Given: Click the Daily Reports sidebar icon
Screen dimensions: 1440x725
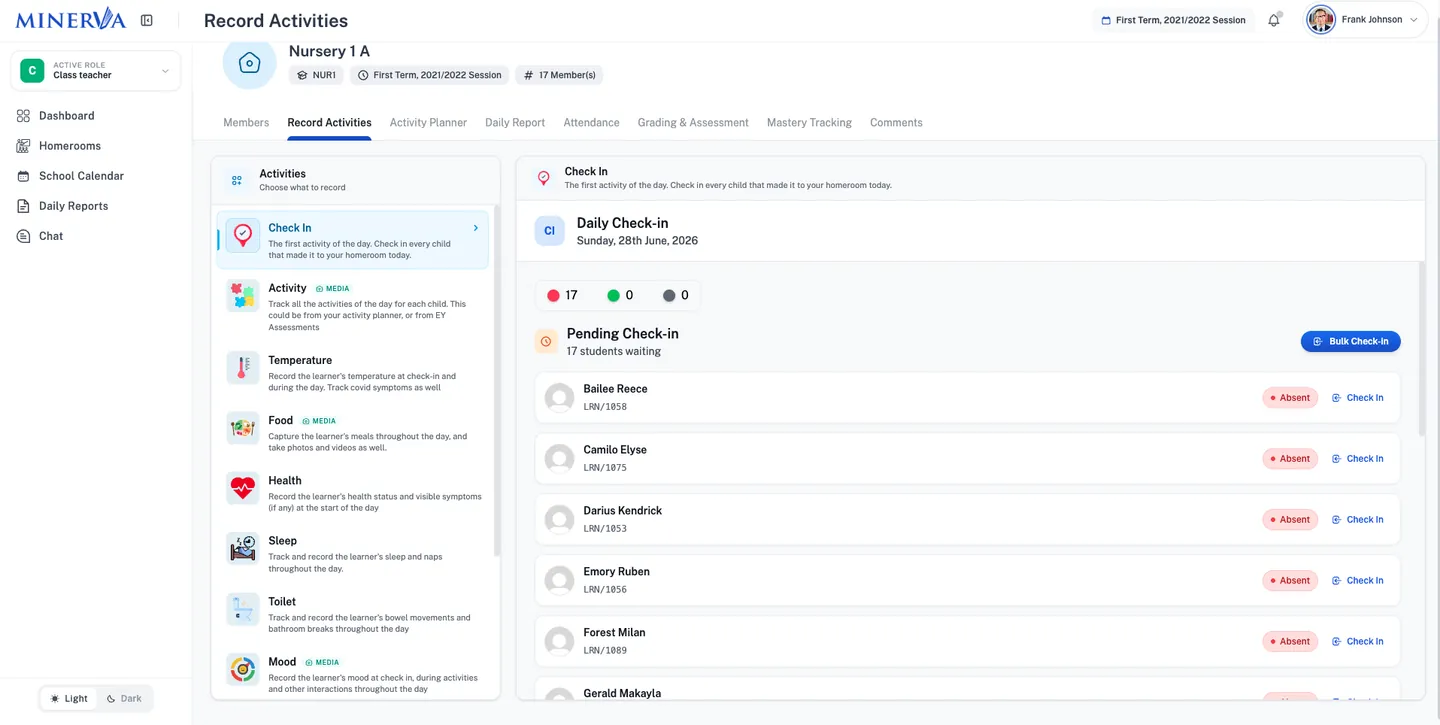Looking at the screenshot, I should (23, 206).
